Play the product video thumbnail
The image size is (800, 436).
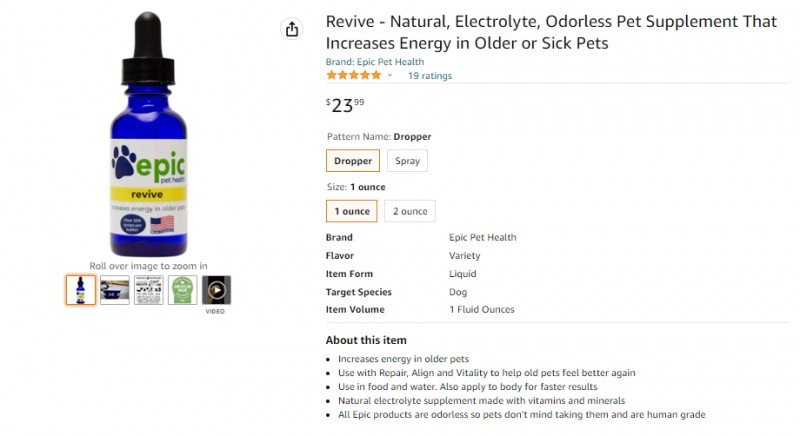pos(216,290)
